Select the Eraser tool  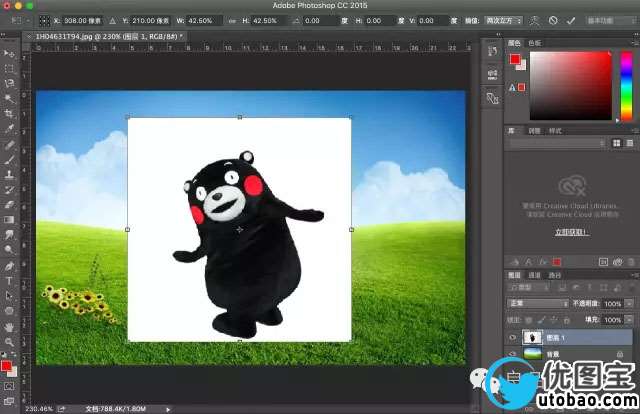9,205
